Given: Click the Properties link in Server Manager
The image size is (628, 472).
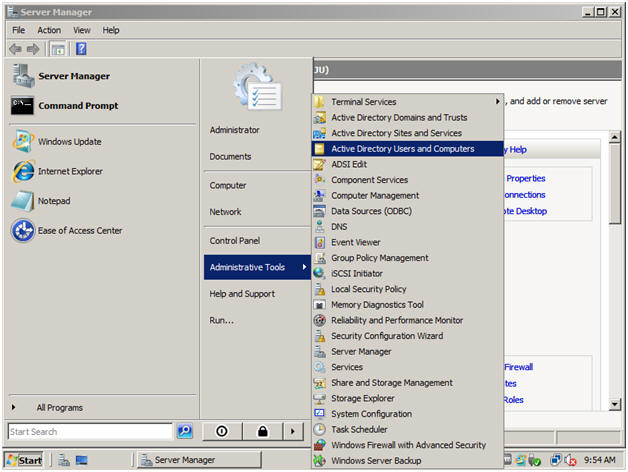Looking at the screenshot, I should 525,178.
